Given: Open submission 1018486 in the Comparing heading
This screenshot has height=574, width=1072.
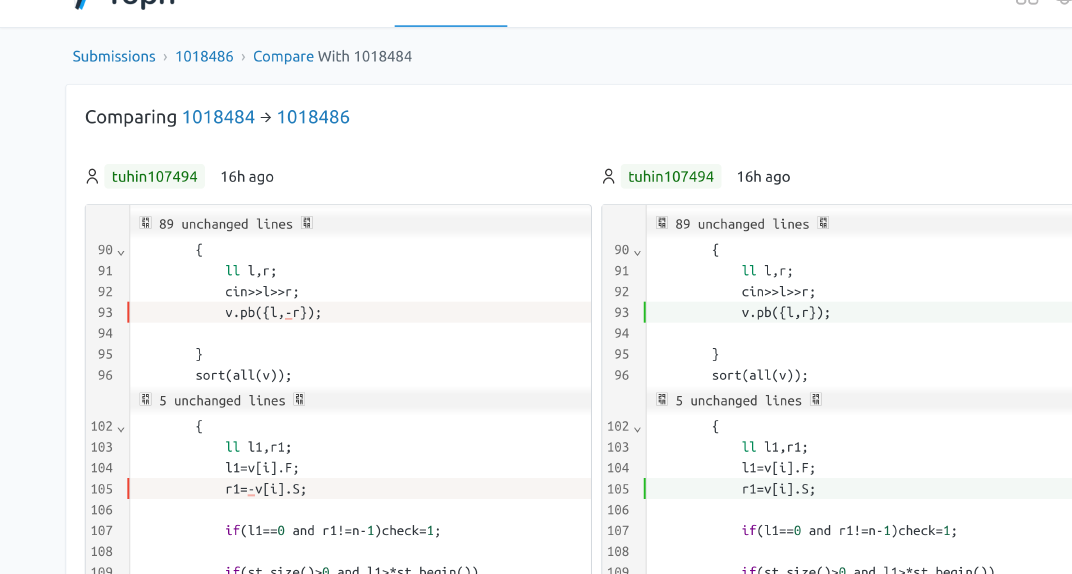Looking at the screenshot, I should (313, 117).
